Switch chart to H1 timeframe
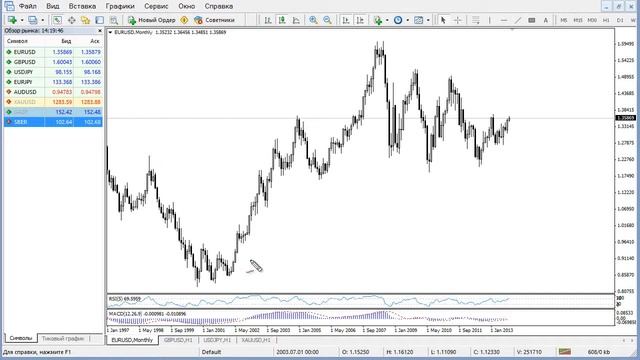Viewport: 640px width, 360px height. (x=606, y=20)
